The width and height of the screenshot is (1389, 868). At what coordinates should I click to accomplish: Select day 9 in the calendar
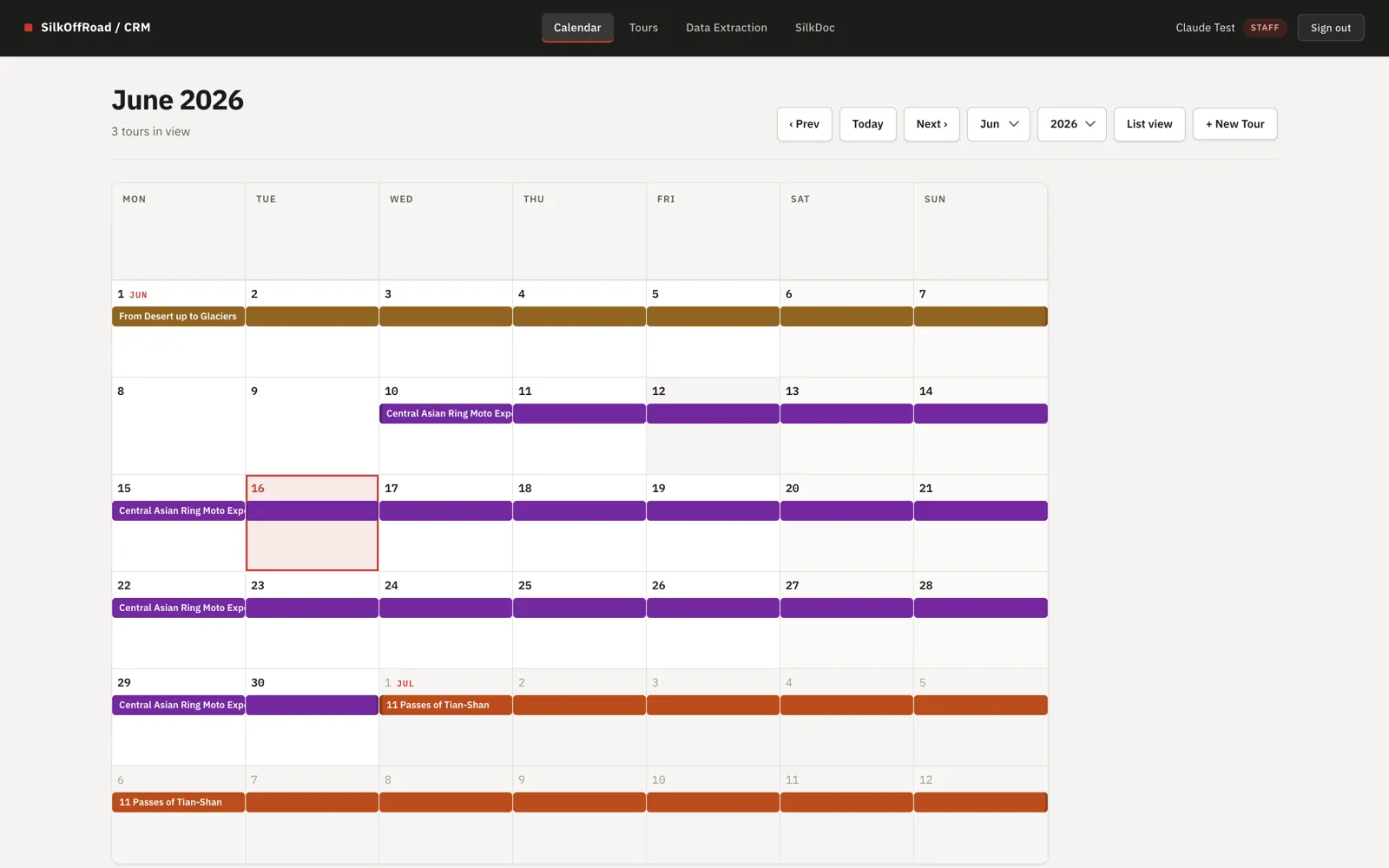(313, 425)
